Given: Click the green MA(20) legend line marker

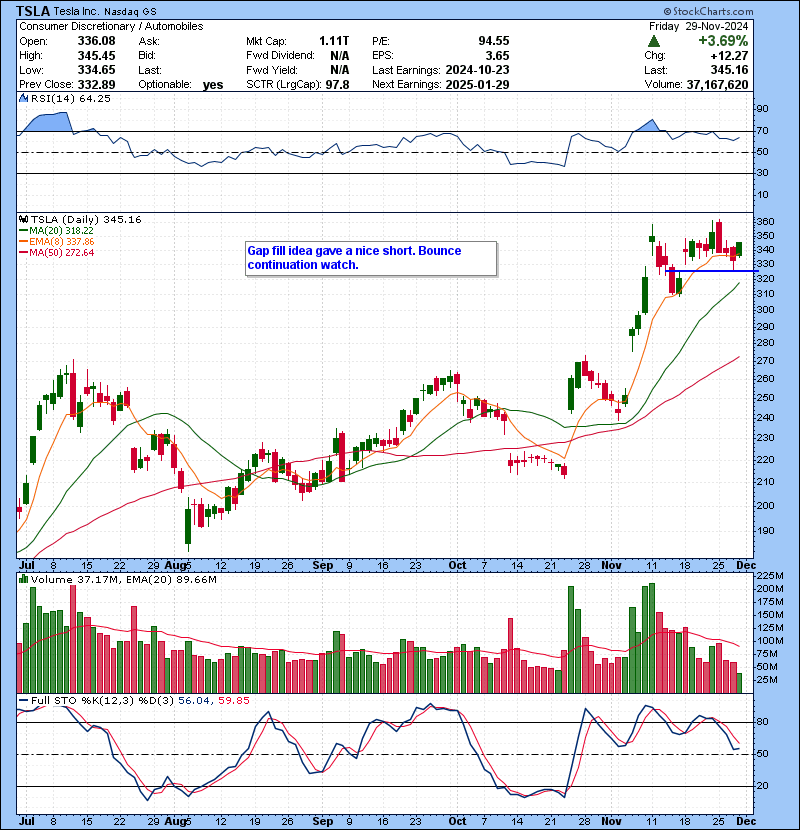Looking at the screenshot, I should coord(23,231).
